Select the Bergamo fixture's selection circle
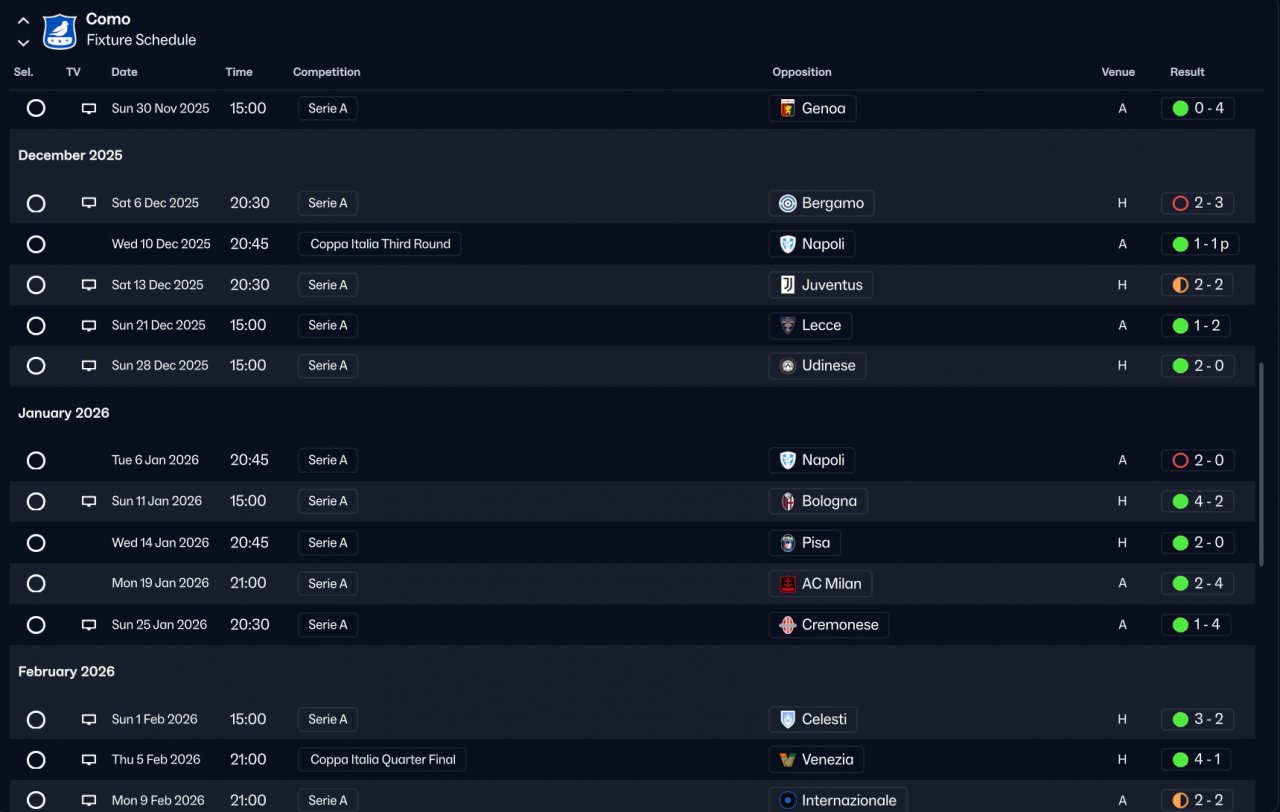The image size is (1280, 812). click(x=36, y=203)
